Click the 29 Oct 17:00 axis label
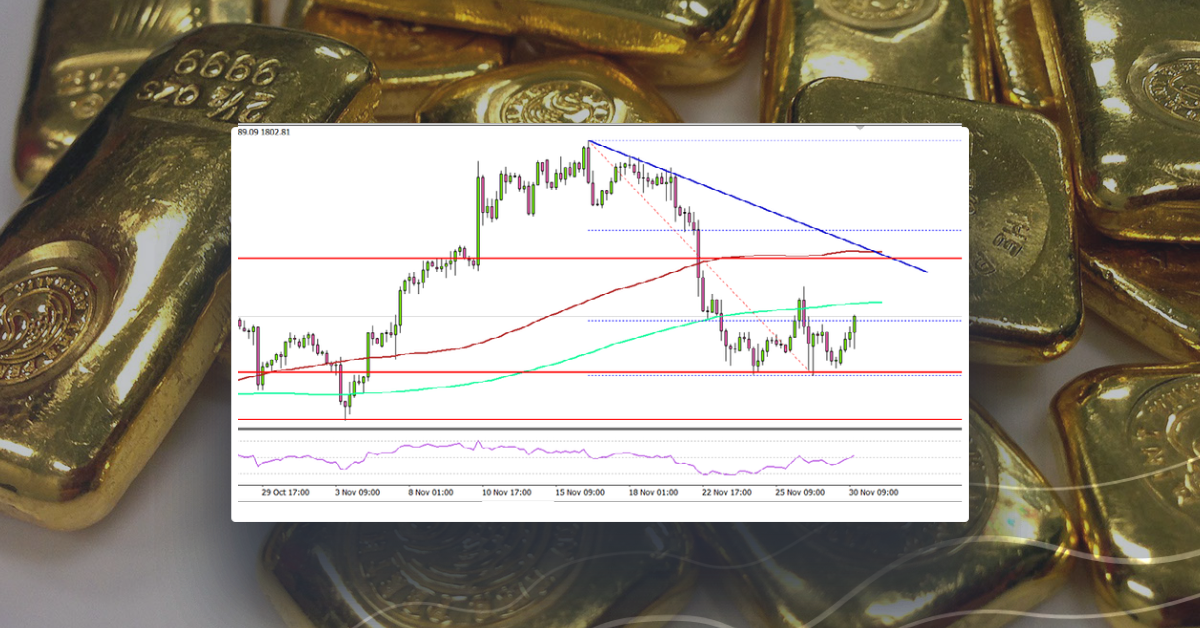 coord(285,489)
